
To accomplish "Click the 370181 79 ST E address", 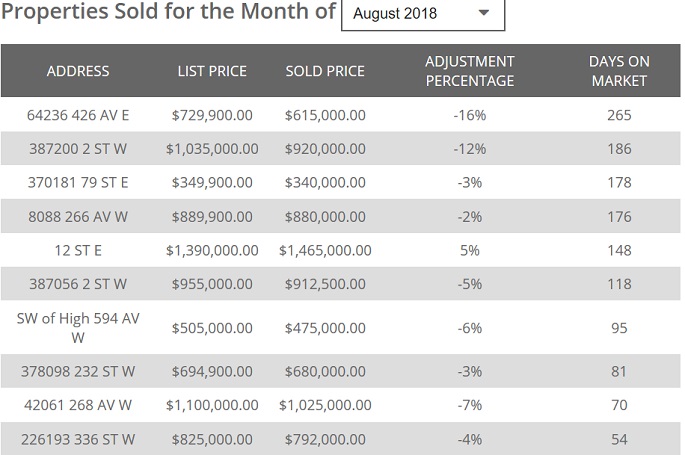I will [x=78, y=182].
